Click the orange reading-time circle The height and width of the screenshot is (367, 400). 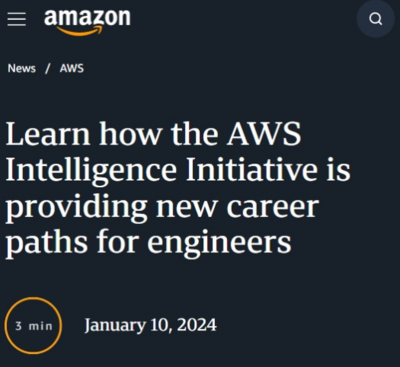33,326
